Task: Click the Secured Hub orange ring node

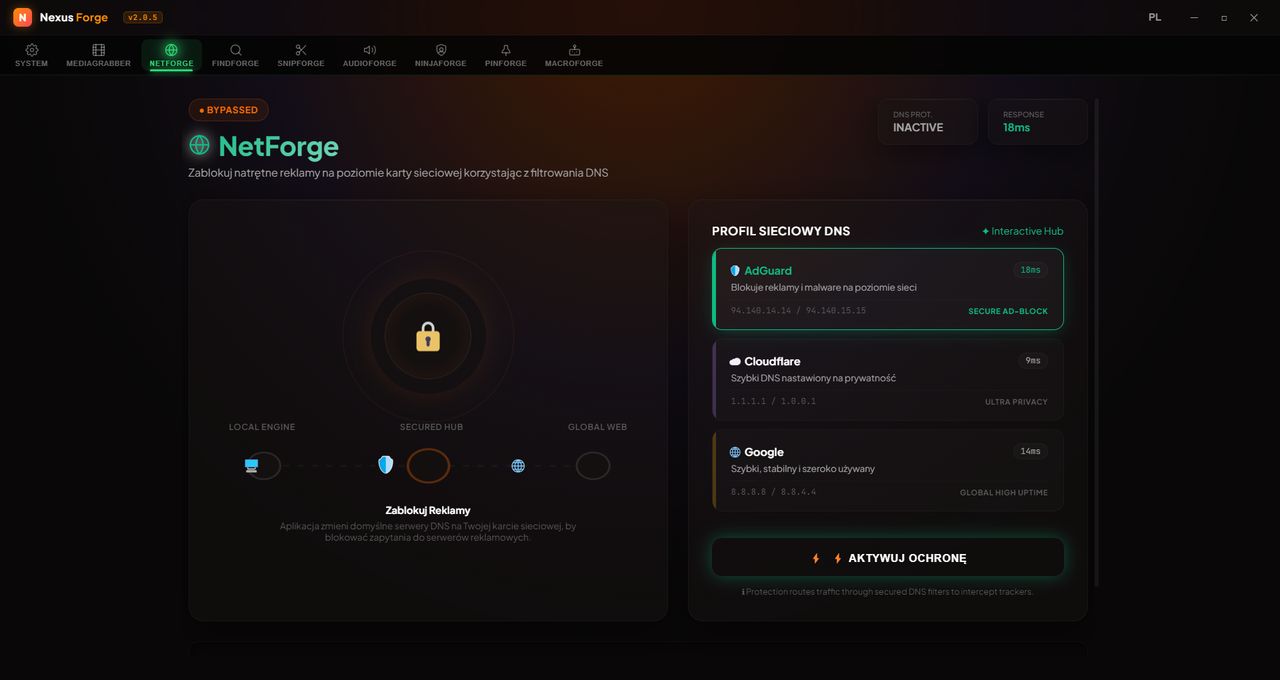Action: [x=428, y=465]
